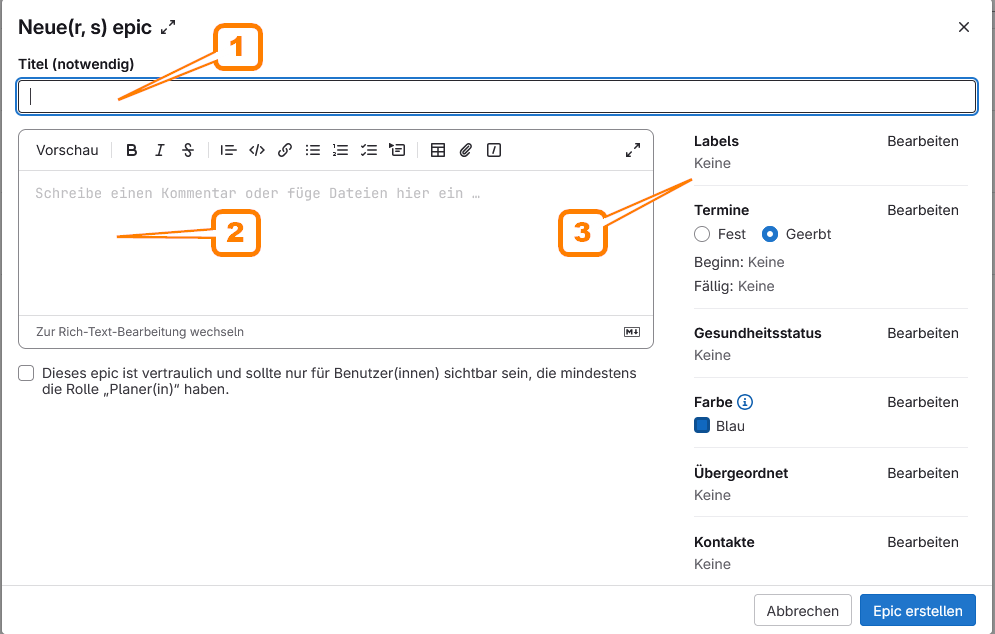Apply strikethrough formatting
This screenshot has width=995, height=634.
(x=188, y=150)
